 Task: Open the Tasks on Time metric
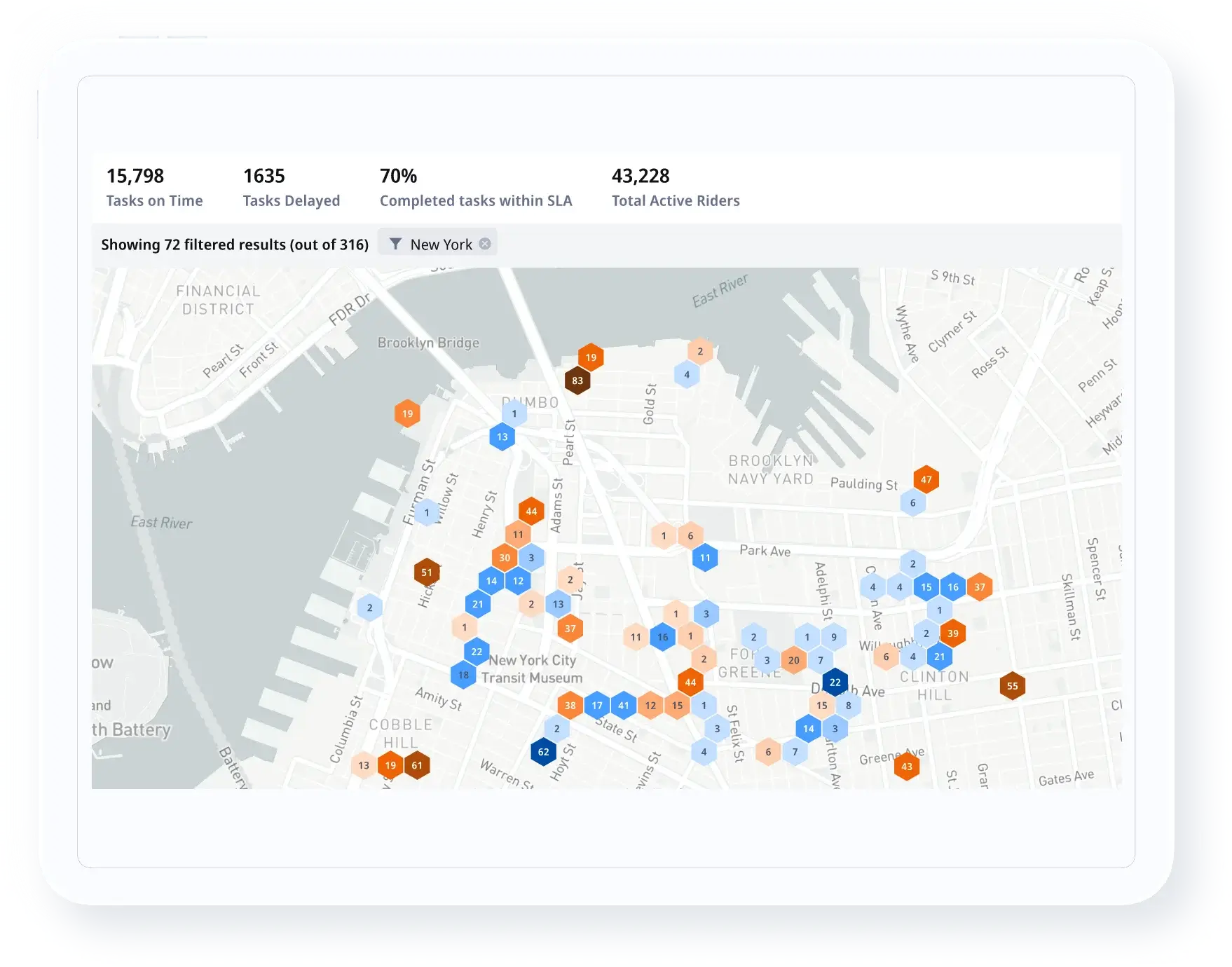coord(154,187)
